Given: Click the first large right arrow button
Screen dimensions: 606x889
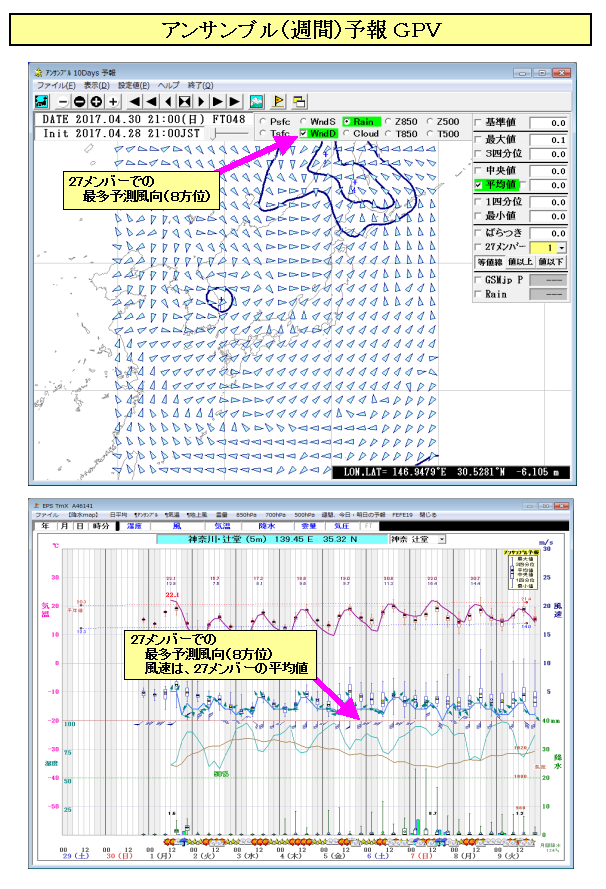Looking at the screenshot, I should [218, 101].
